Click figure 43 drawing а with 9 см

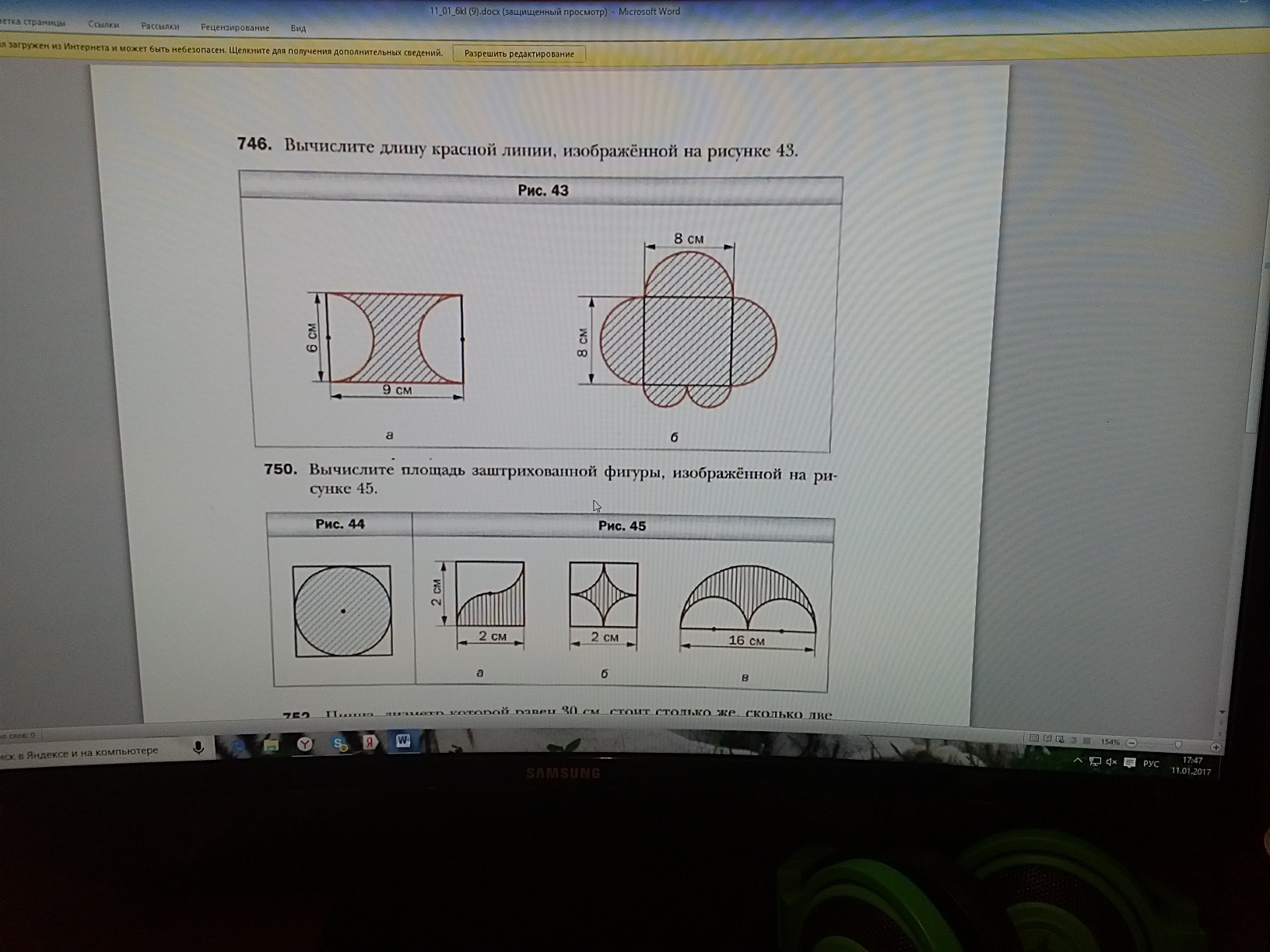point(387,345)
